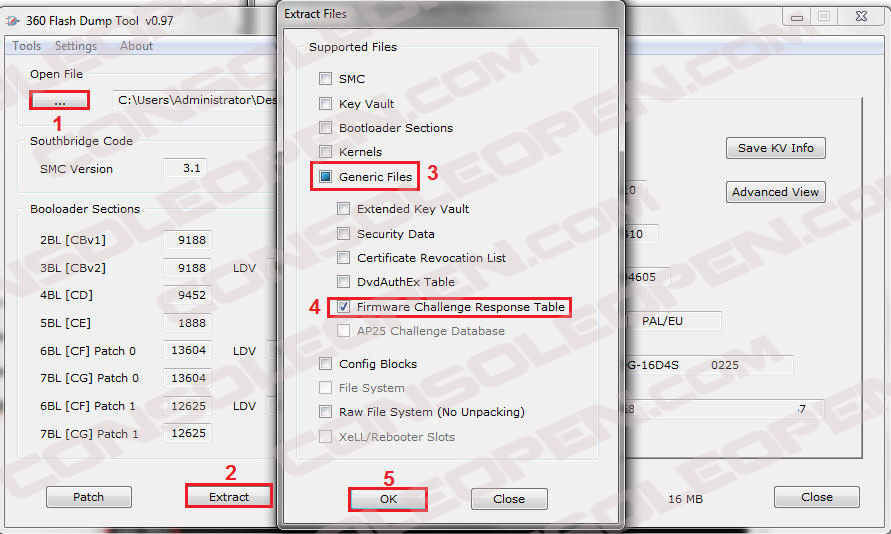Check the Config Blocks checkbox
Viewport: 891px width, 534px height.
(x=325, y=364)
